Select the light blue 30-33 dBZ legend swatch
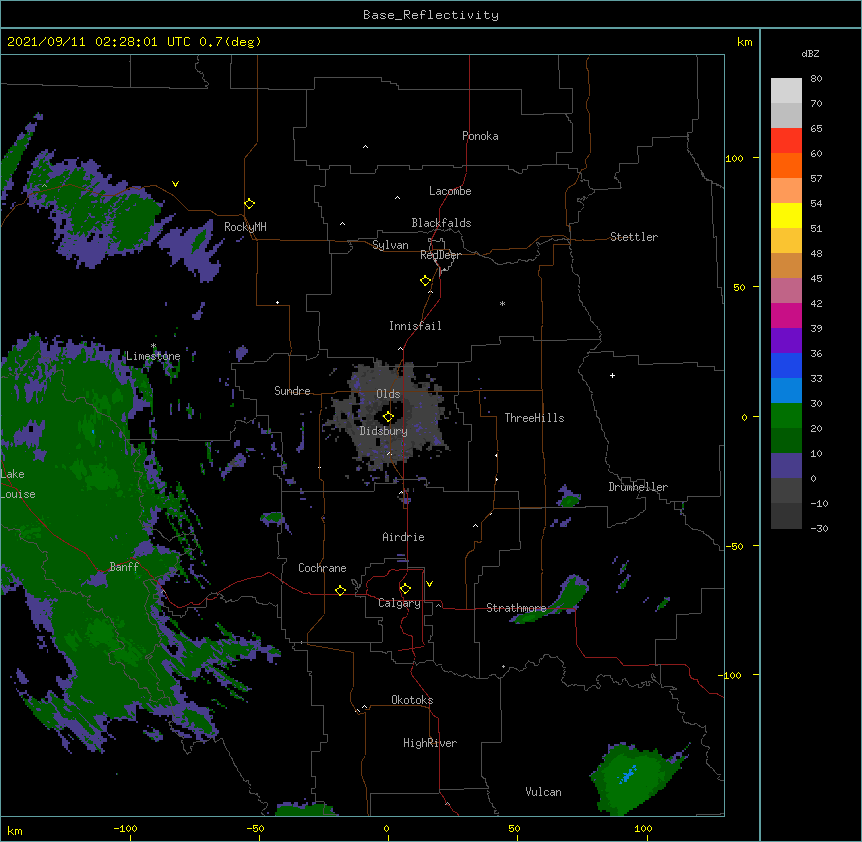Screen dimensions: 862x842 (786, 390)
